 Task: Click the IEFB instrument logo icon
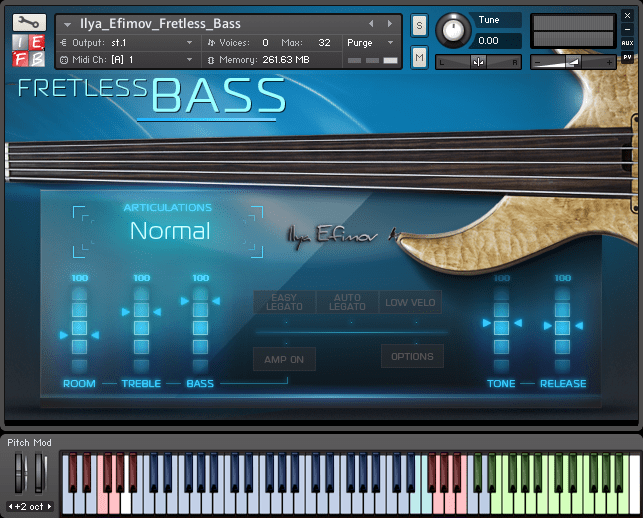click(x=29, y=51)
